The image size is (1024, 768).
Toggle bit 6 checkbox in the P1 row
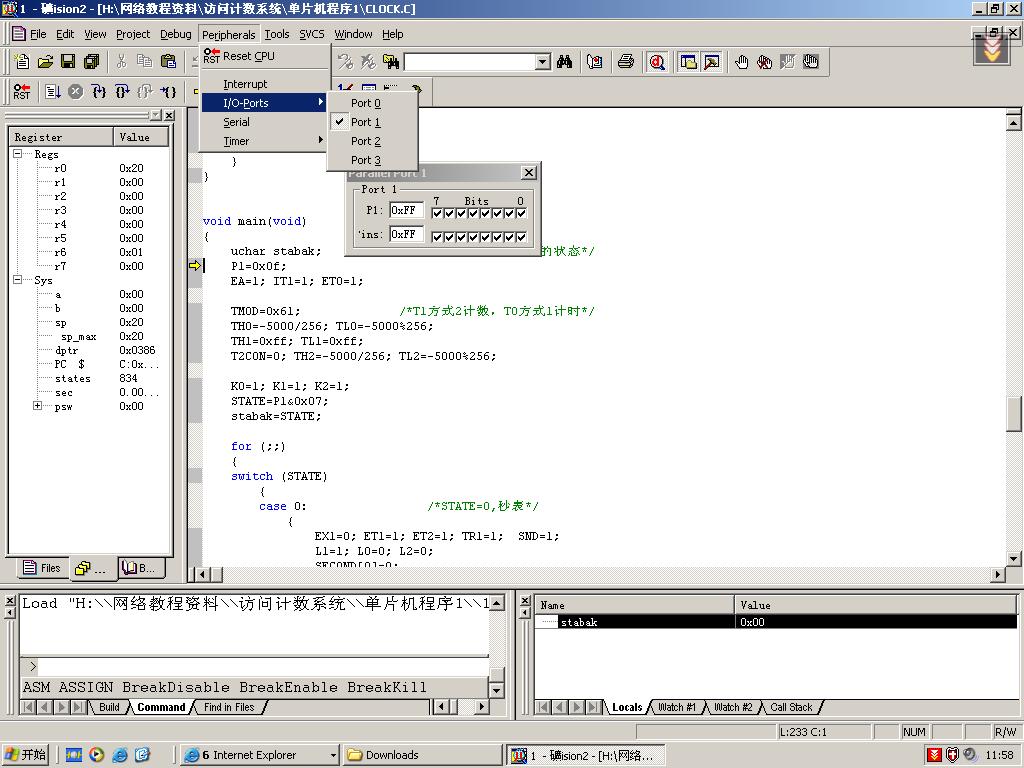(449, 213)
